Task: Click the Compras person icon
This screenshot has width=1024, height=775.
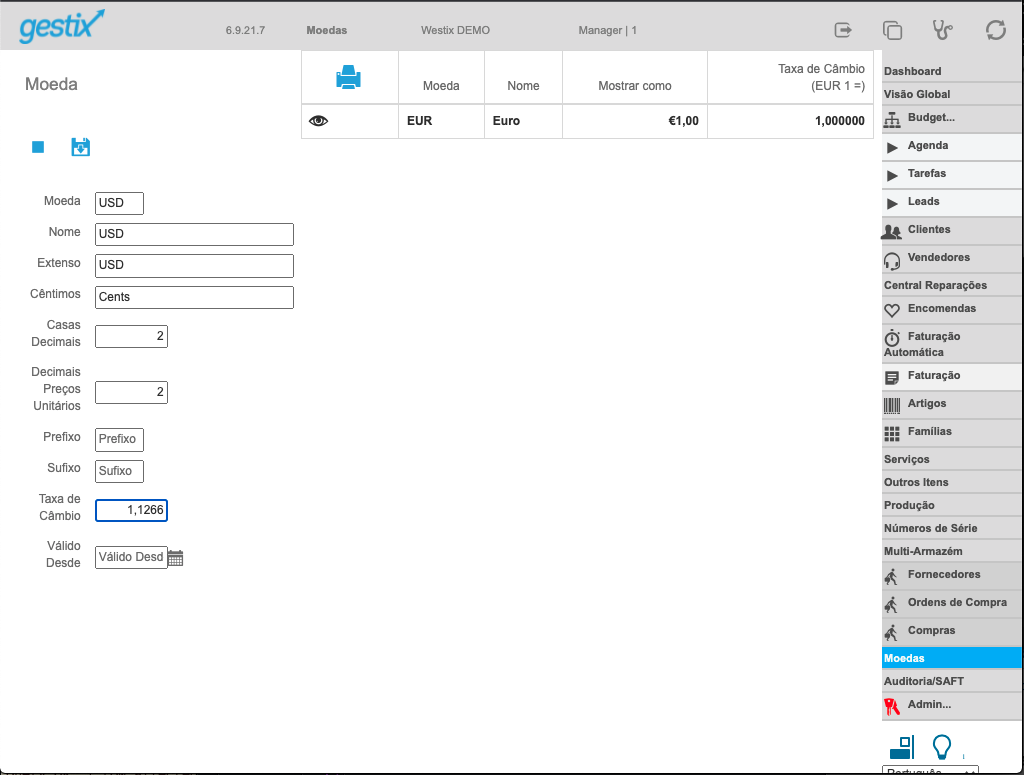Action: coord(891,633)
